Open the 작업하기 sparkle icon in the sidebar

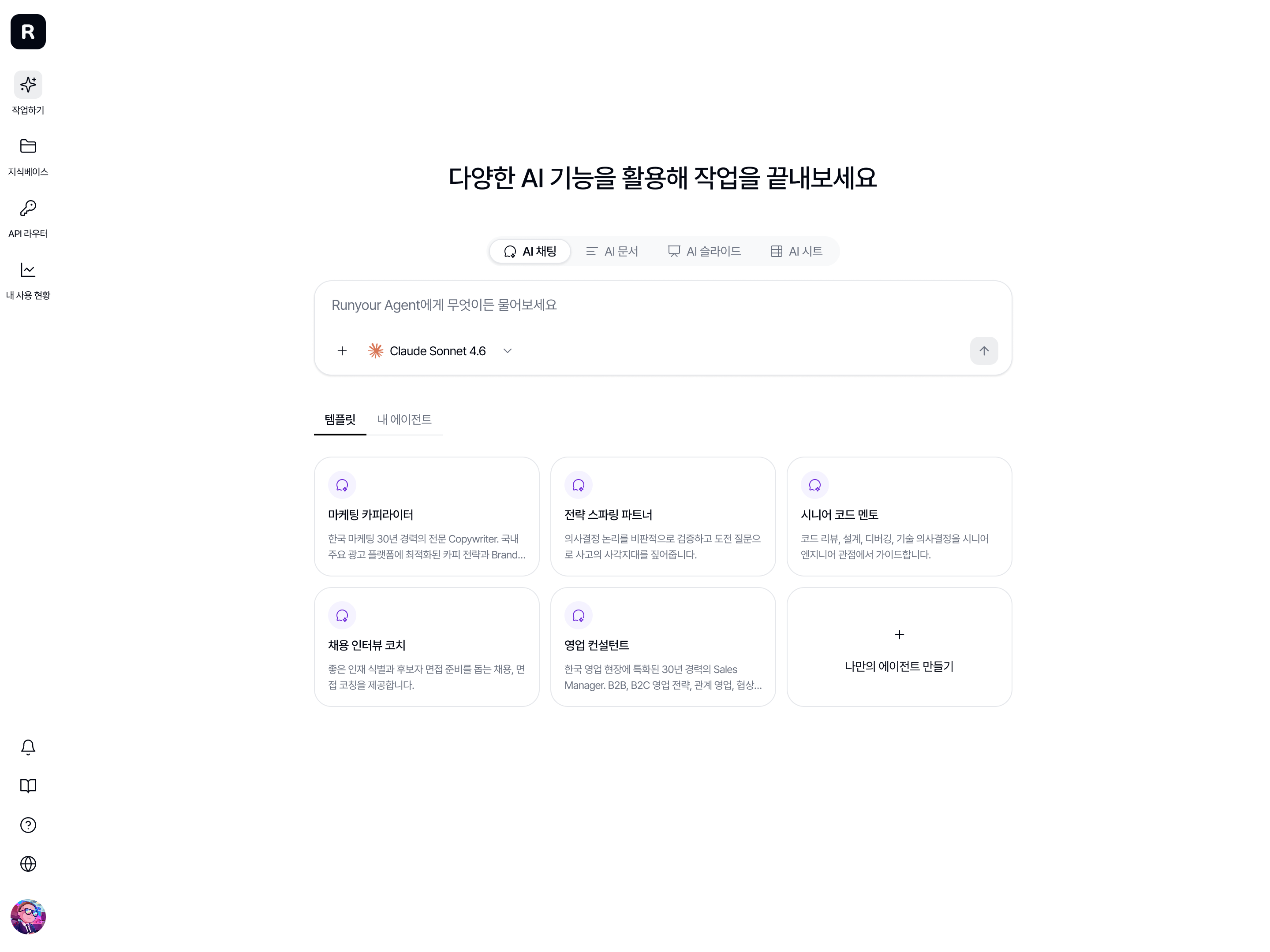coord(28,85)
